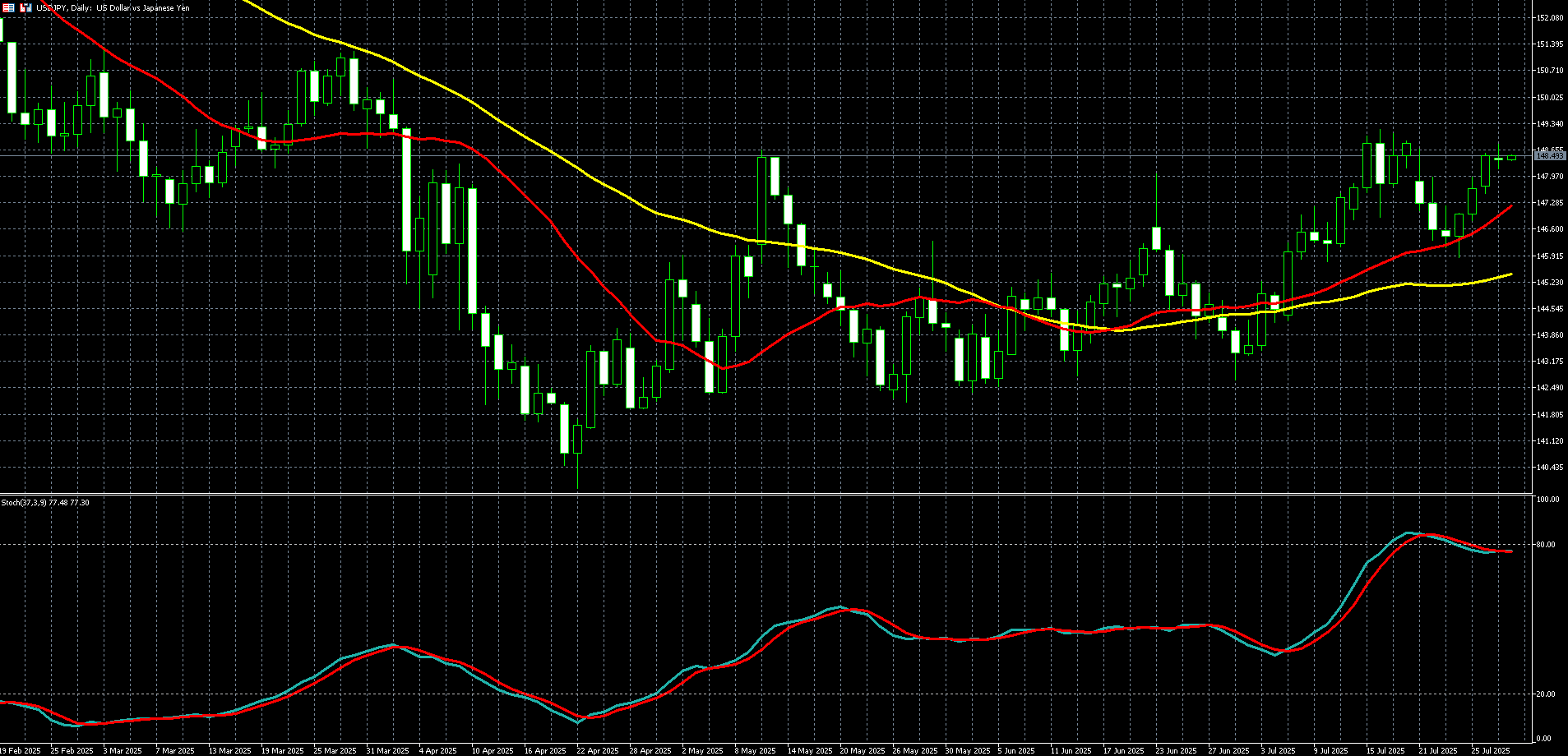Click the stochastic 20.00 level label
Image resolution: width=1568 pixels, height=756 pixels.
tap(1546, 694)
